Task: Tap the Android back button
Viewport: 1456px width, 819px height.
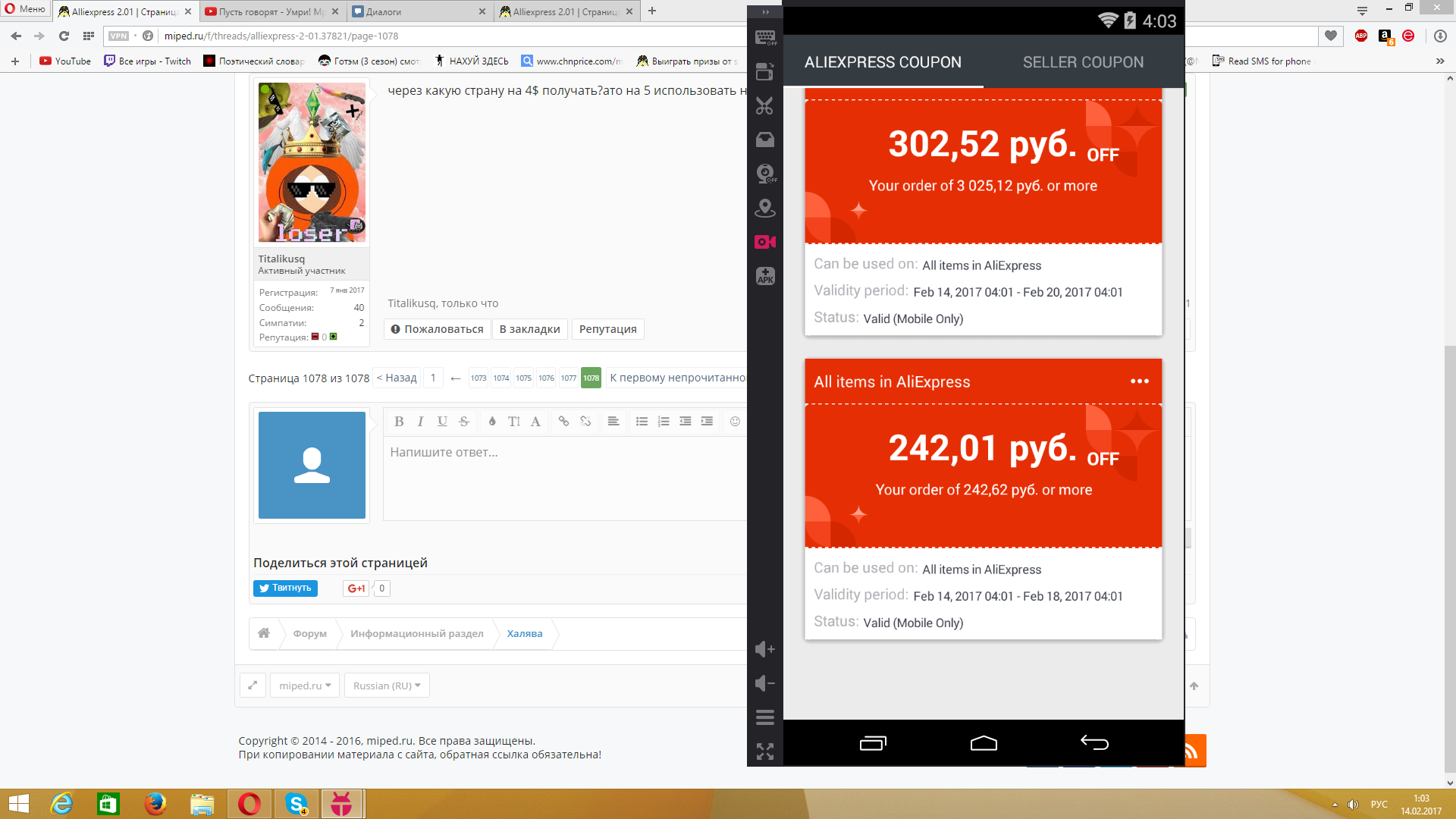Action: click(x=1094, y=742)
